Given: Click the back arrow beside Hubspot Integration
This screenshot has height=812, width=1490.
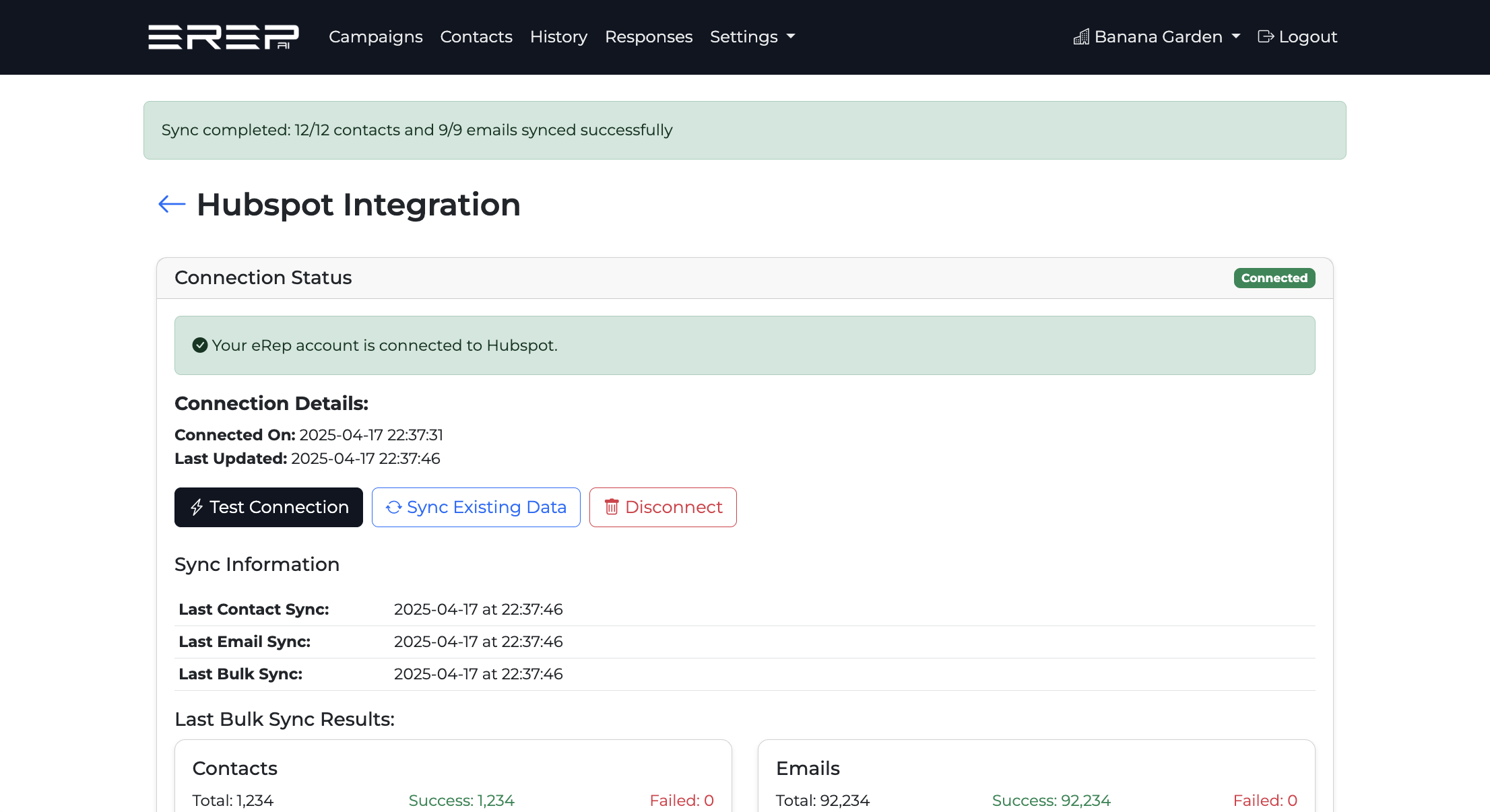Looking at the screenshot, I should pos(172,204).
